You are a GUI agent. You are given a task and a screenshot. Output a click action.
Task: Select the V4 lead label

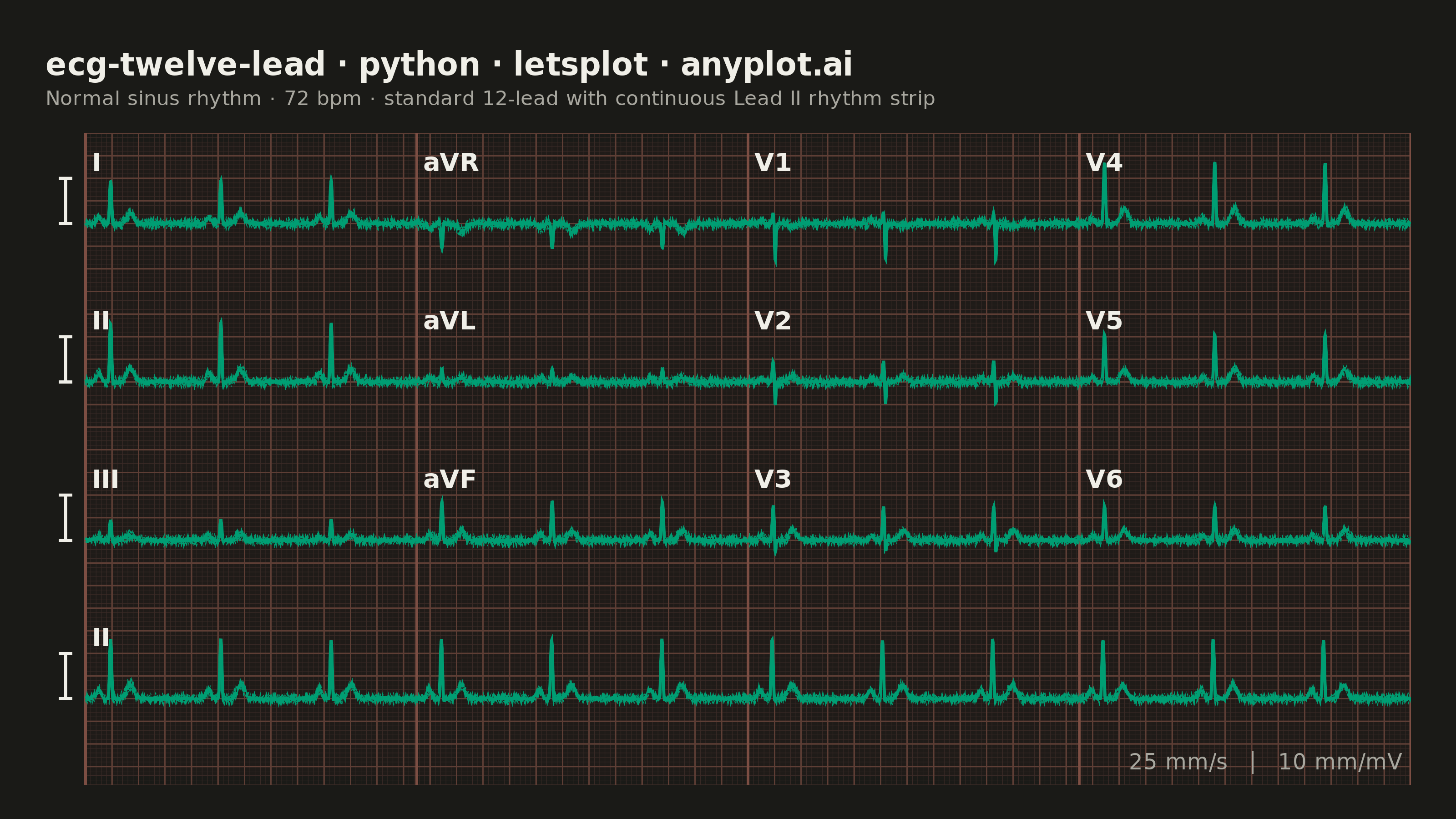click(x=1103, y=163)
